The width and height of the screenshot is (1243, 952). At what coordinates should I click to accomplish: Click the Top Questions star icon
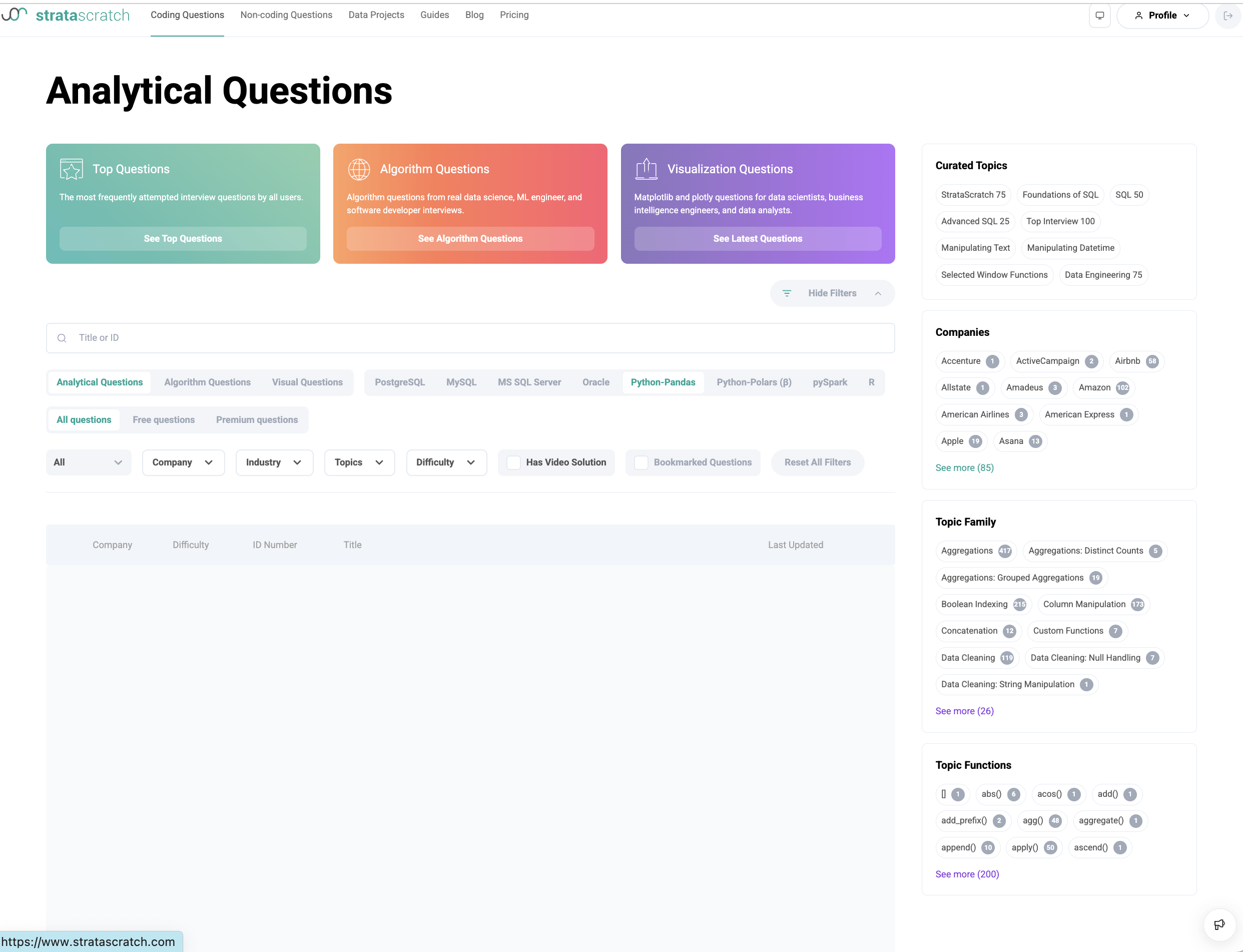click(72, 169)
